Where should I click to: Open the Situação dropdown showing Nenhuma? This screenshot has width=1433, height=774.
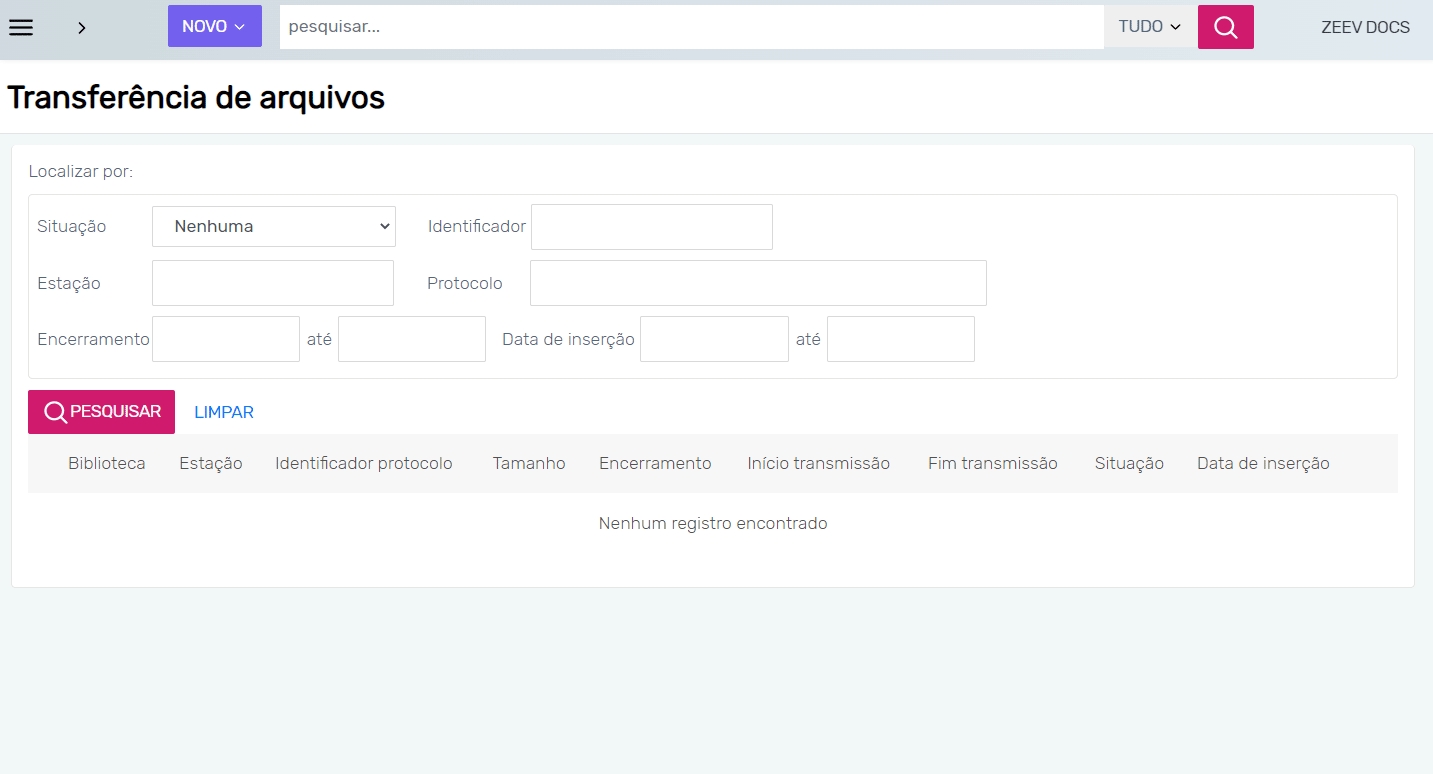(274, 226)
